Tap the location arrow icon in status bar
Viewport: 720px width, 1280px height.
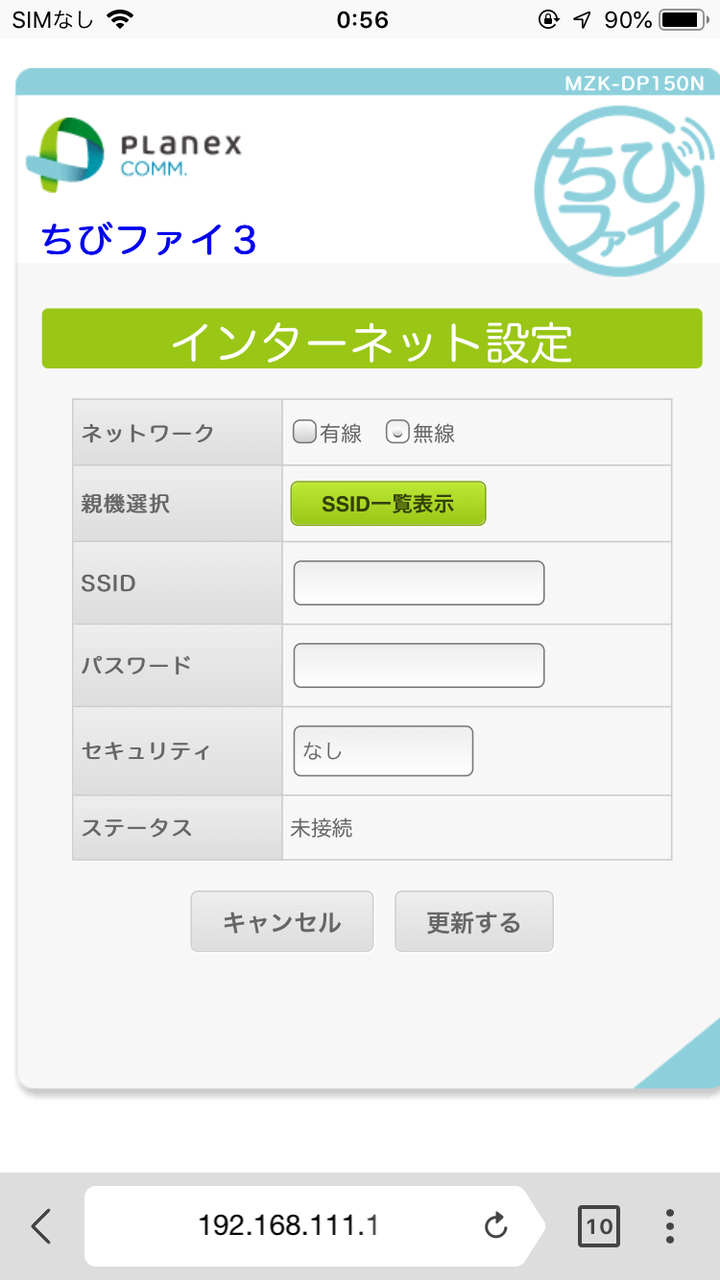click(x=582, y=20)
